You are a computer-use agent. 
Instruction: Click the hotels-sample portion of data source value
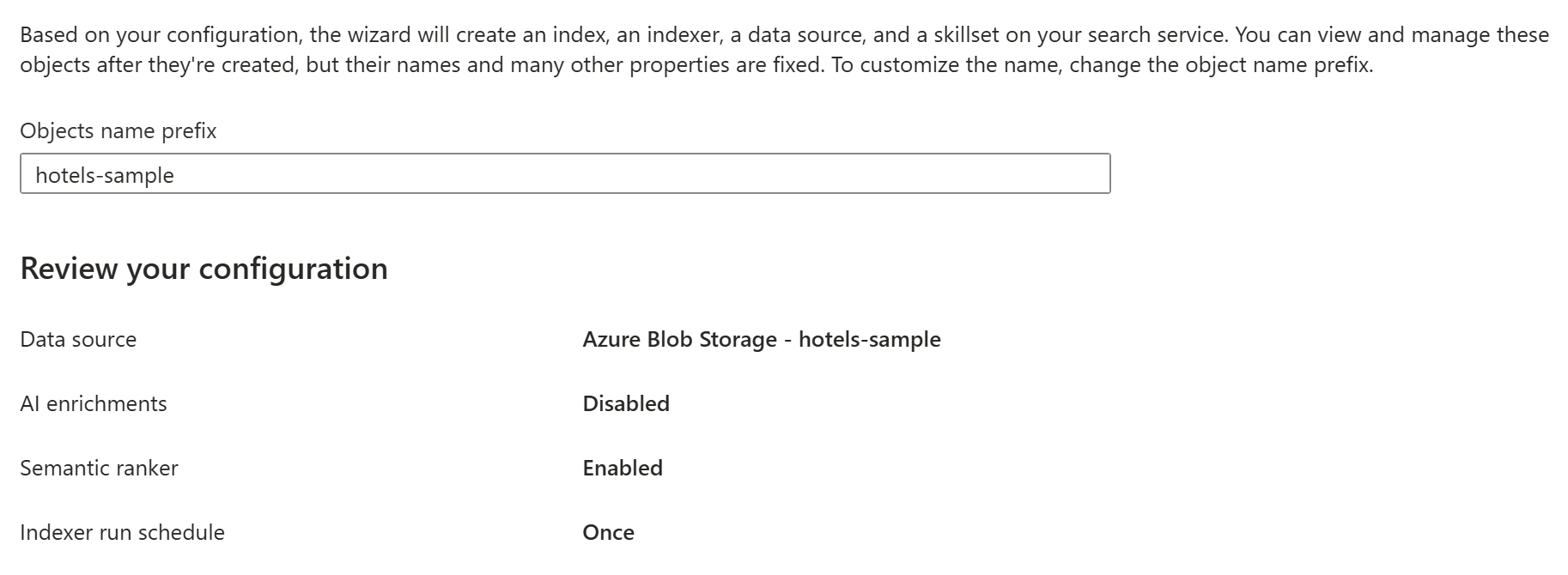pos(870,339)
